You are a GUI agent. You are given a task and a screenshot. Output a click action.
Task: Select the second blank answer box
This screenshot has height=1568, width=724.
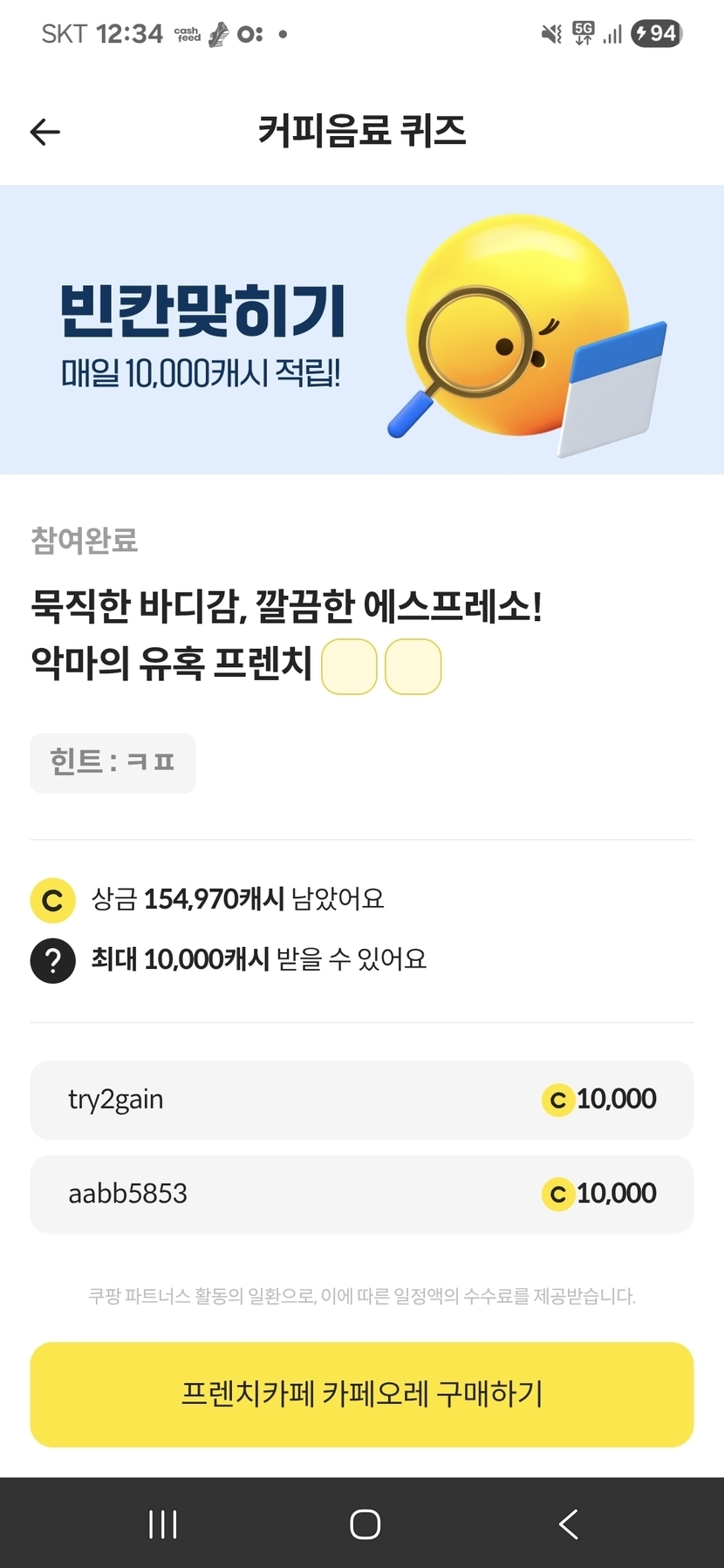coord(413,667)
